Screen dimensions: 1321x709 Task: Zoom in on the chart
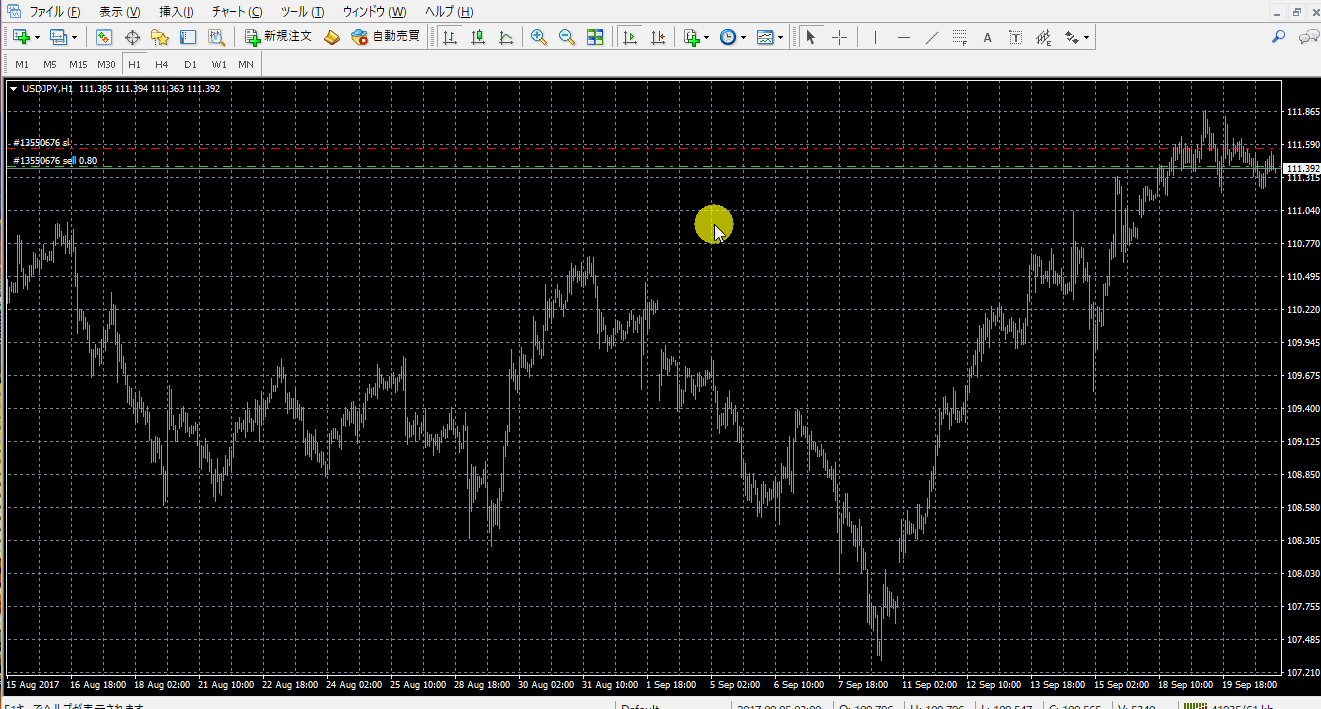click(x=539, y=37)
